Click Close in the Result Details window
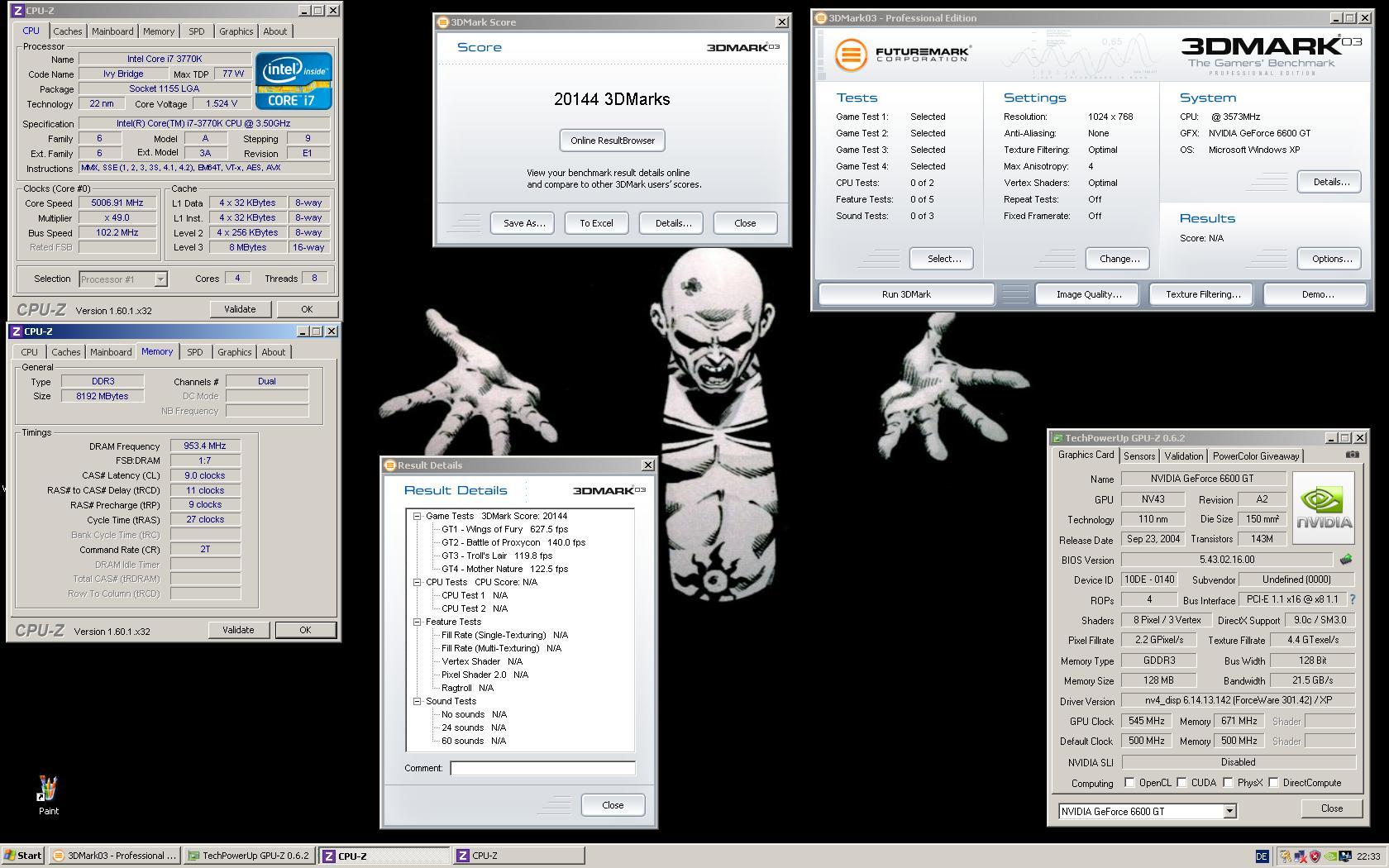Image resolution: width=1389 pixels, height=868 pixels. (x=613, y=805)
